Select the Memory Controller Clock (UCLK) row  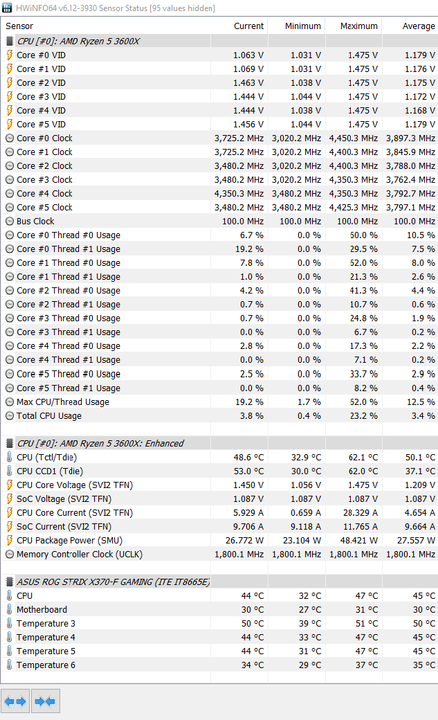(x=219, y=554)
